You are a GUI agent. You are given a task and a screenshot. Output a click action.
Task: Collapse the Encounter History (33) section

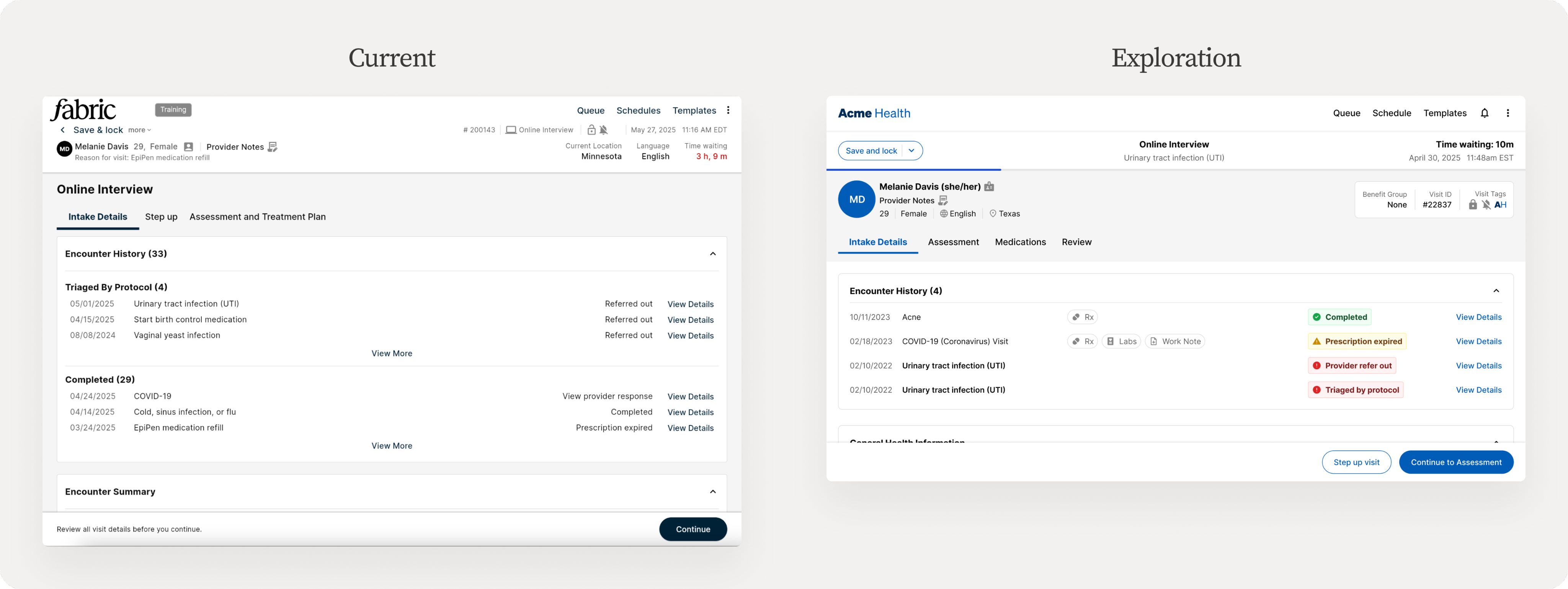(x=713, y=254)
